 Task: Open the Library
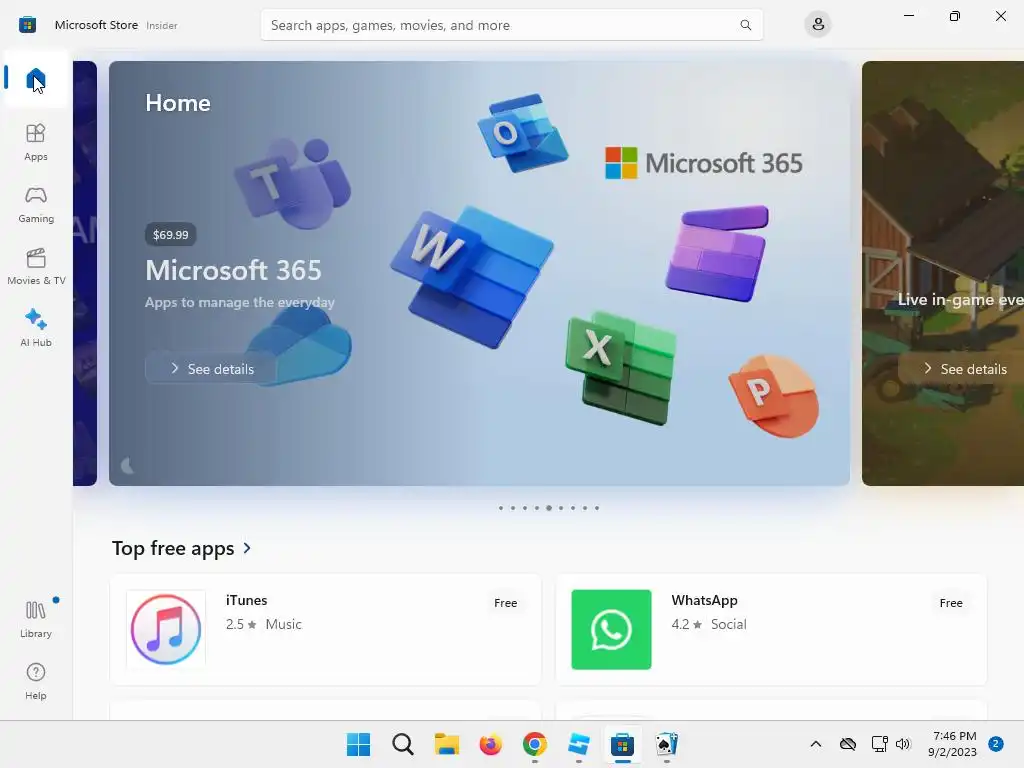36,619
